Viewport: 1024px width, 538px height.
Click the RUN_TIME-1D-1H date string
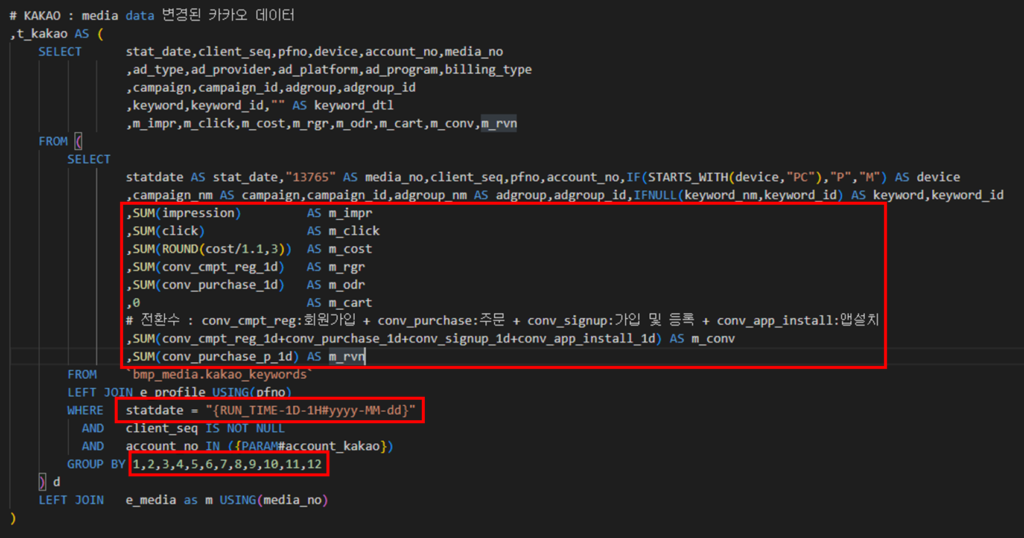pos(310,410)
